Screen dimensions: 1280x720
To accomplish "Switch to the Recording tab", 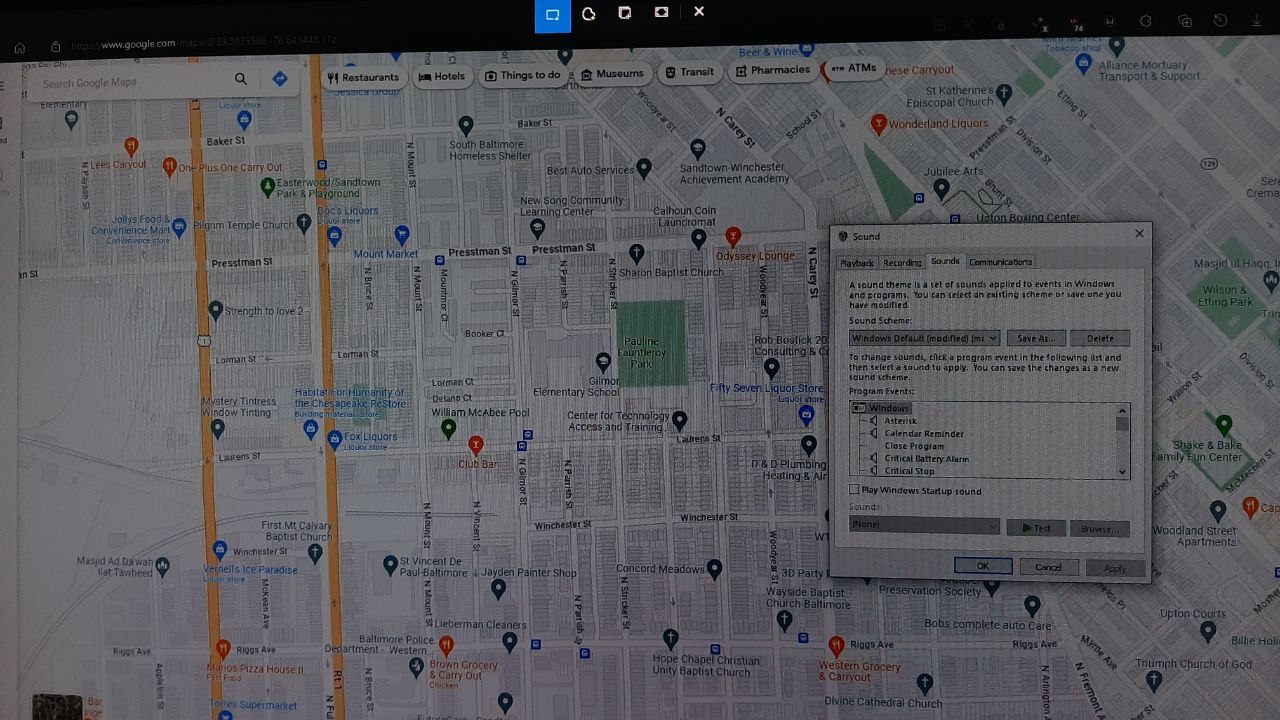I will (902, 263).
